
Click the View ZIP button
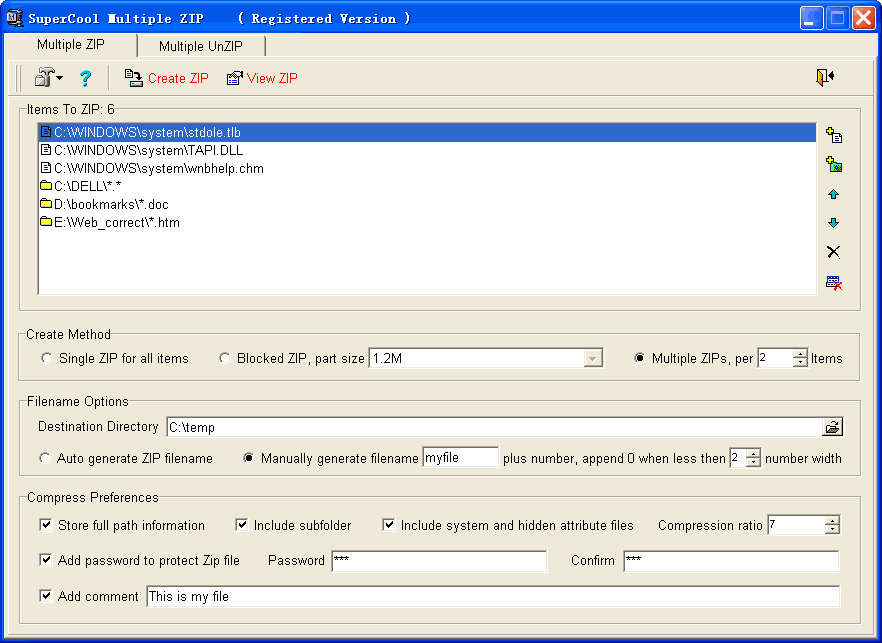pyautogui.click(x=262, y=78)
